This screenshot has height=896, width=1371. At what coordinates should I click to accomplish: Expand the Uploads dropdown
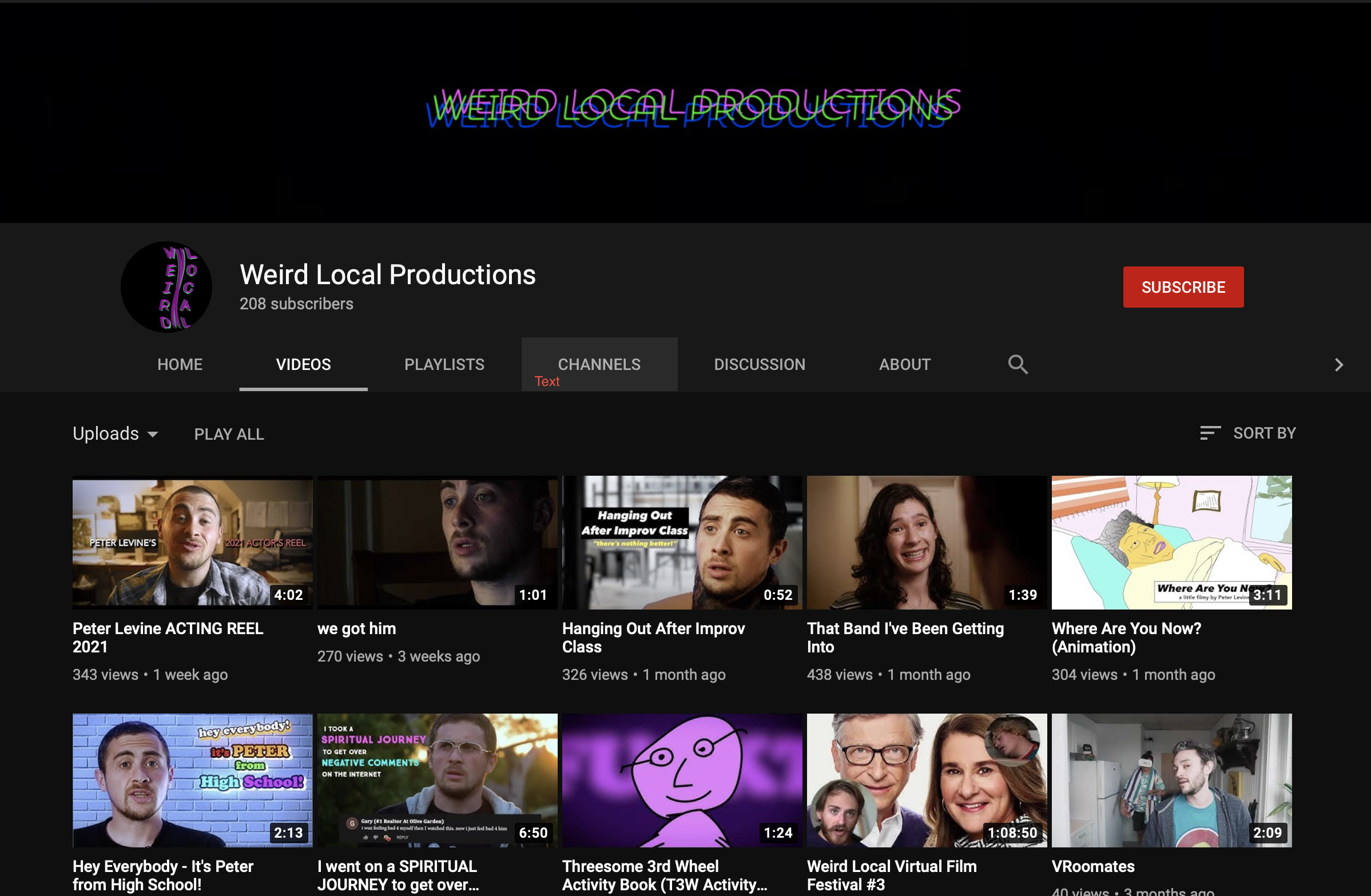coord(115,433)
